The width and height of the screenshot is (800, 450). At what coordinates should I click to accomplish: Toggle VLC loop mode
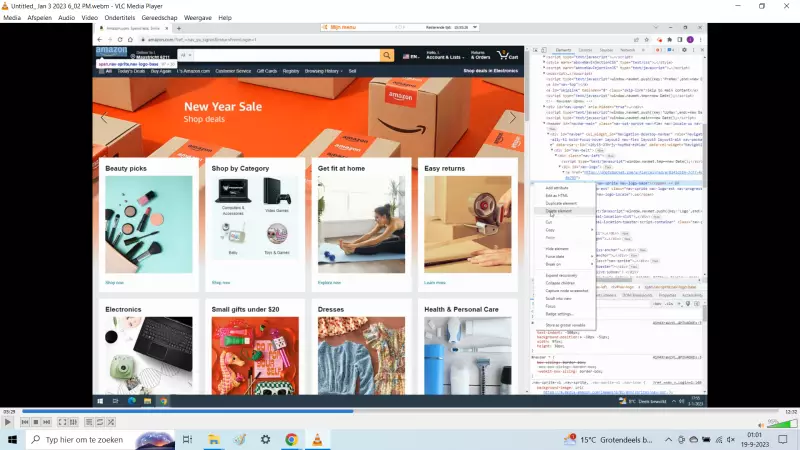point(100,422)
